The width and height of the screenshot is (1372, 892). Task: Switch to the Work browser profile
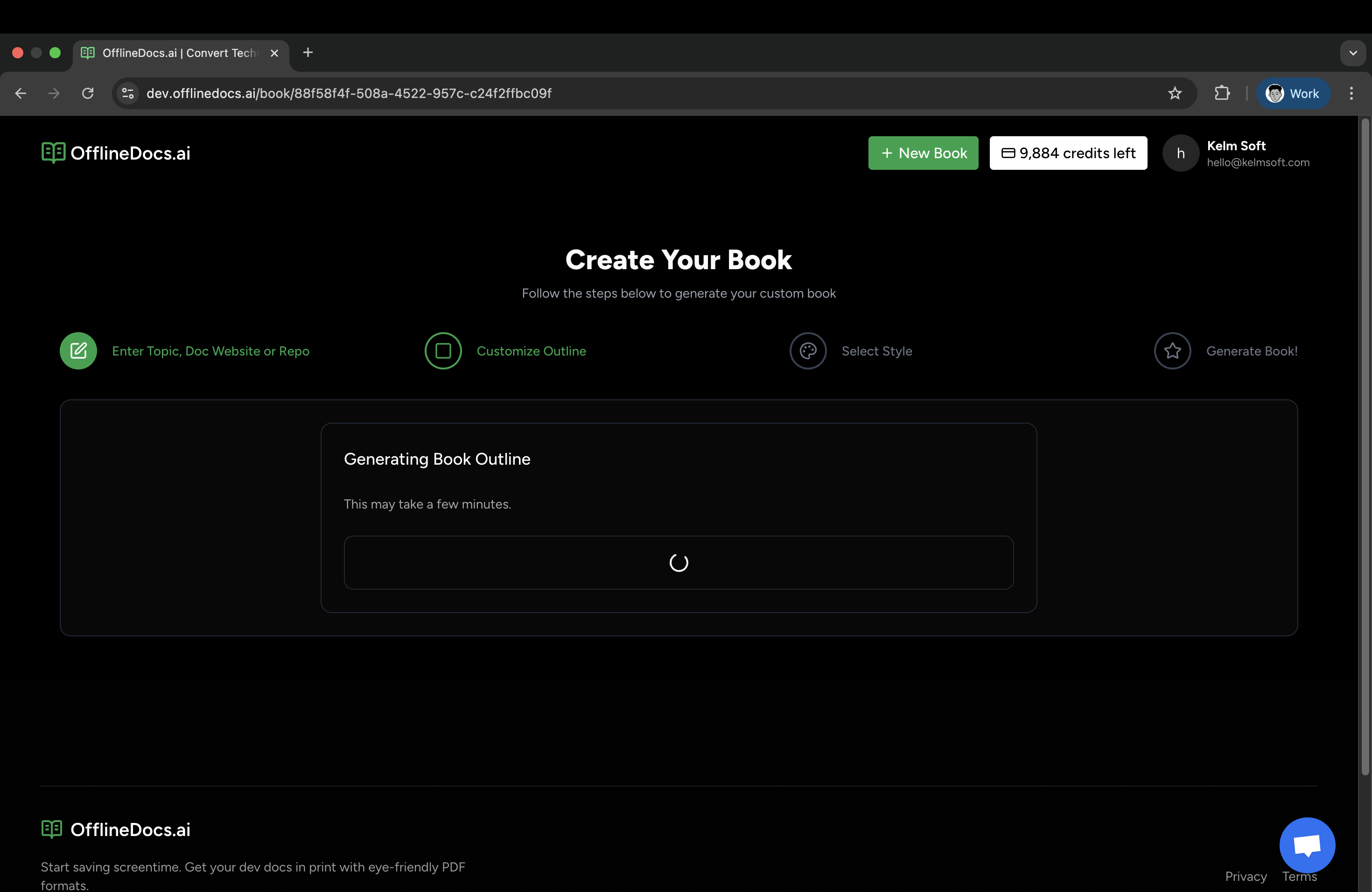coord(1293,93)
